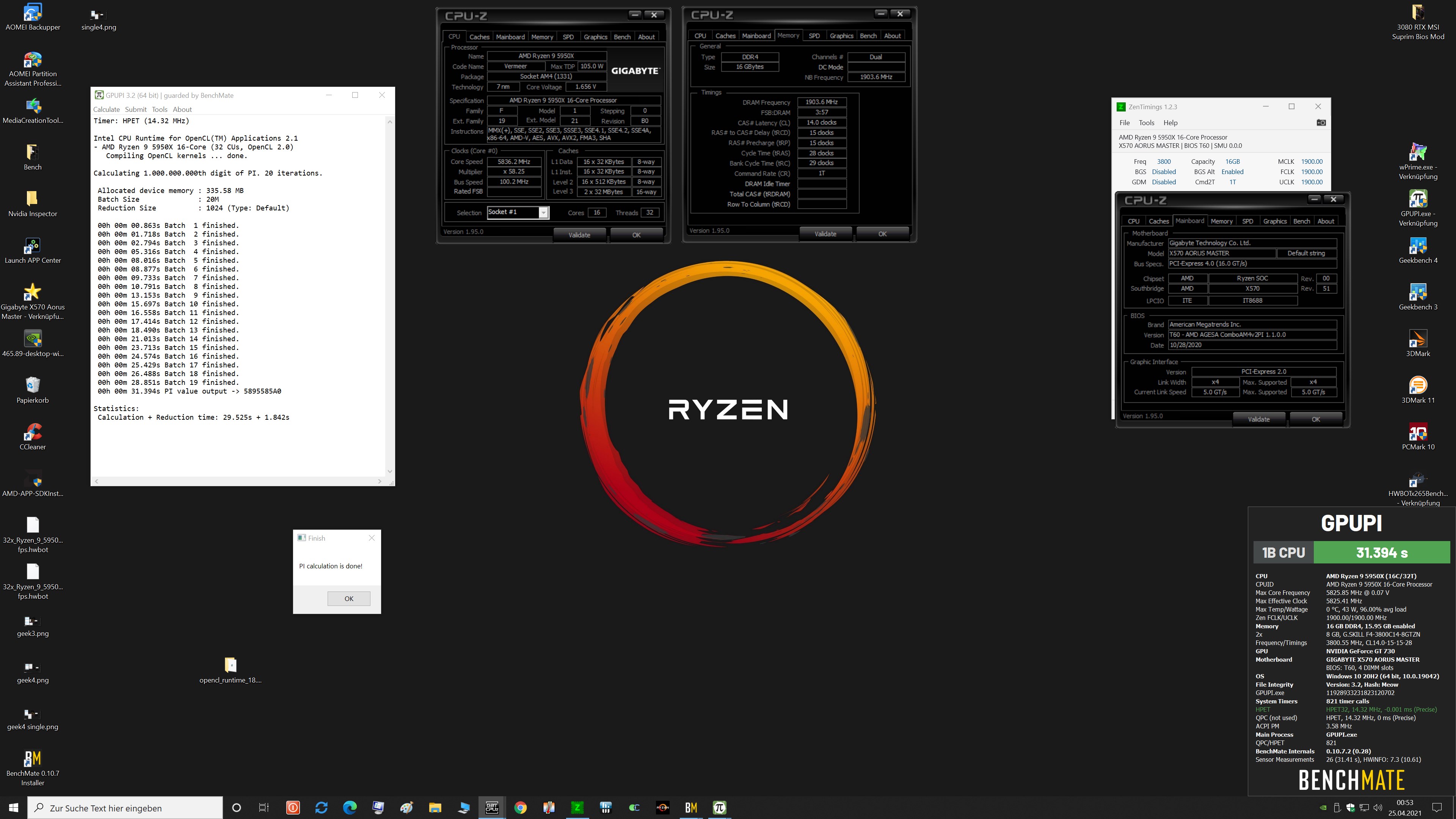Open 3DMark desktop shortcut

[1418, 344]
